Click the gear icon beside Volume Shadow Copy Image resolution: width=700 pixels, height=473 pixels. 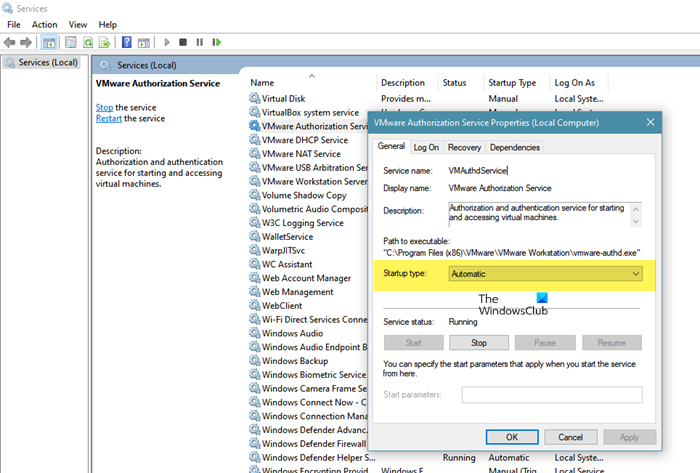[254, 195]
